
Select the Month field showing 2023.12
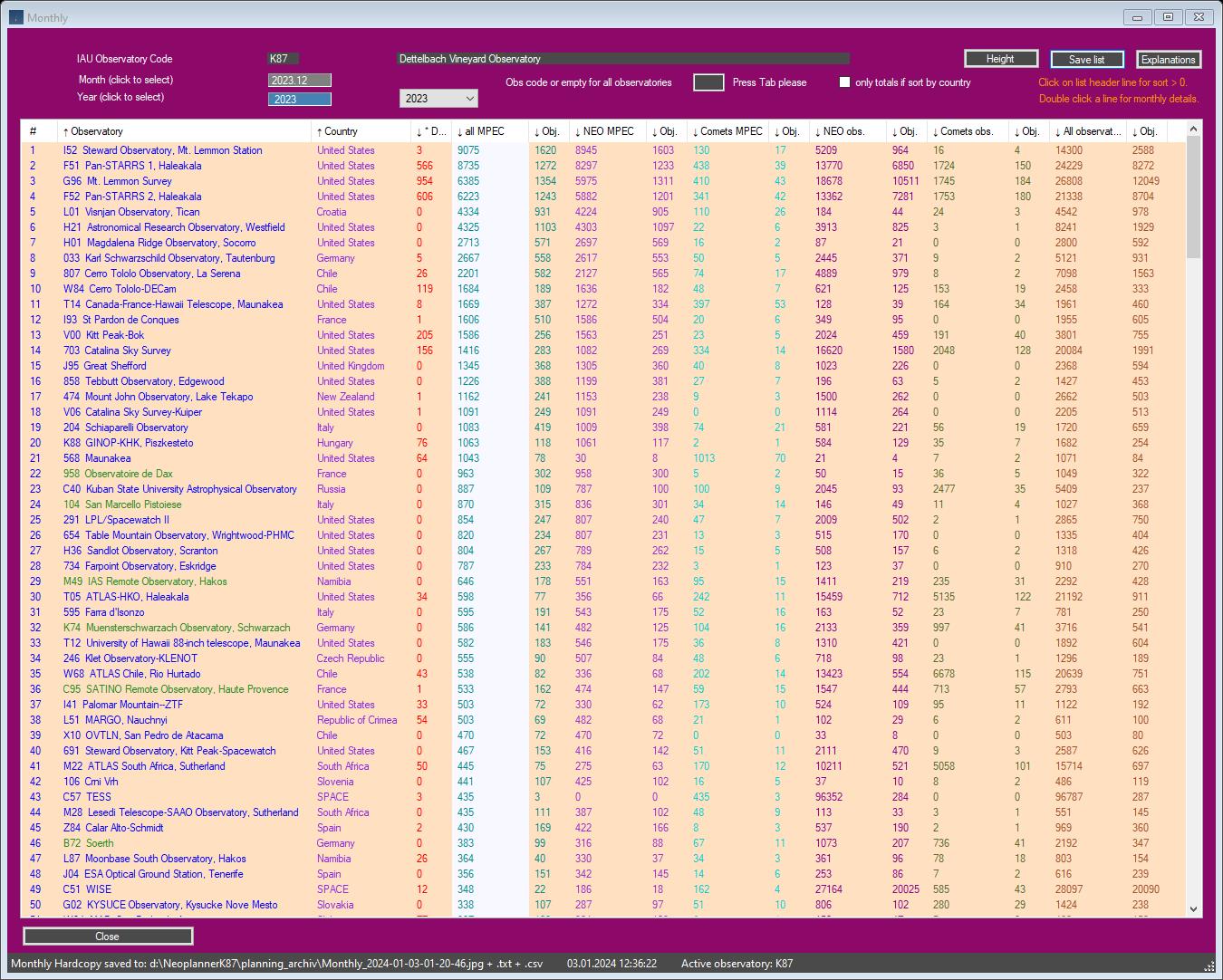tap(300, 81)
